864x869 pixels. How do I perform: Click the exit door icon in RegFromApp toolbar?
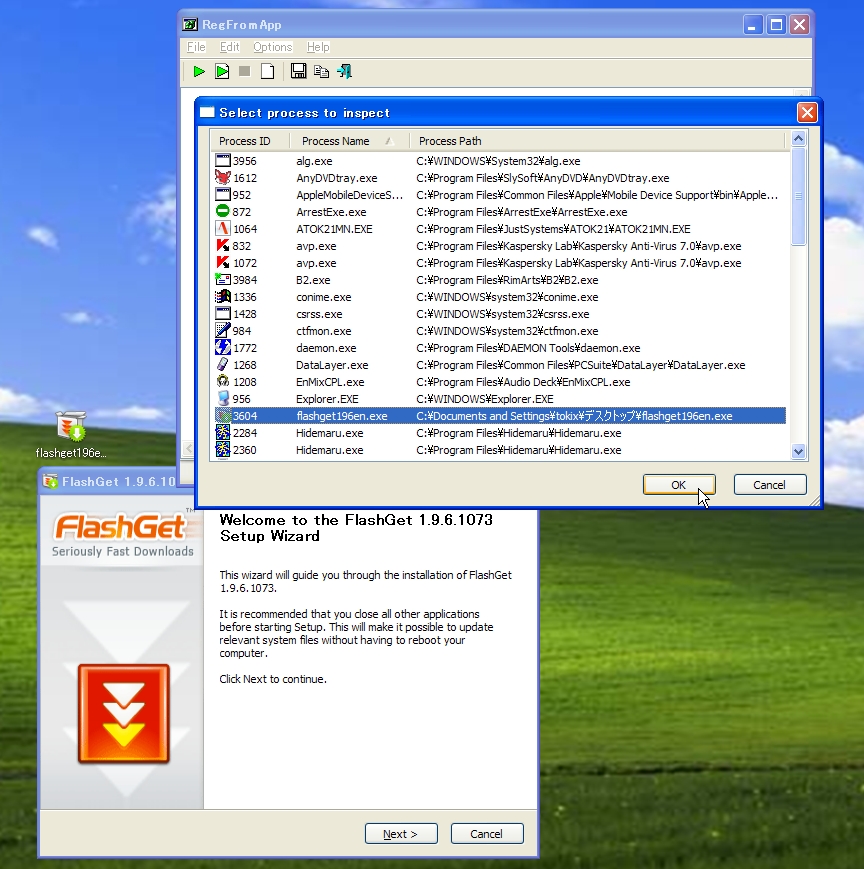point(344,71)
